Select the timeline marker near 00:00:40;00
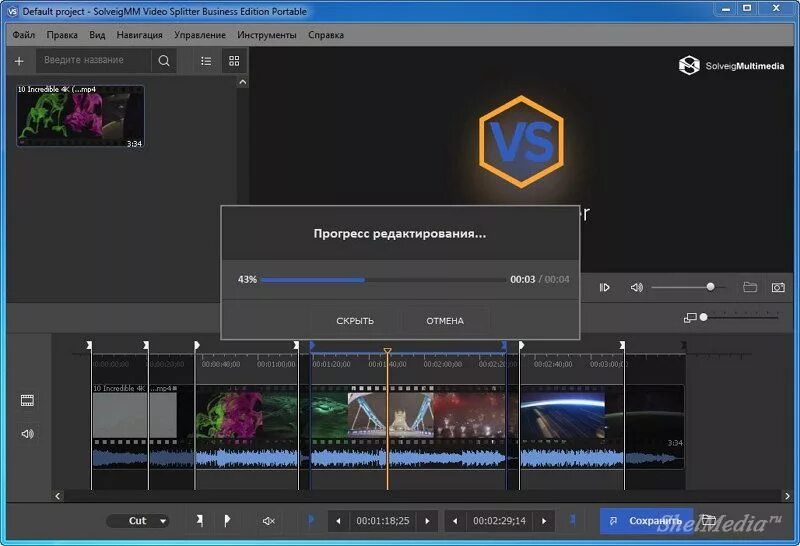This screenshot has height=546, width=800. [197, 345]
